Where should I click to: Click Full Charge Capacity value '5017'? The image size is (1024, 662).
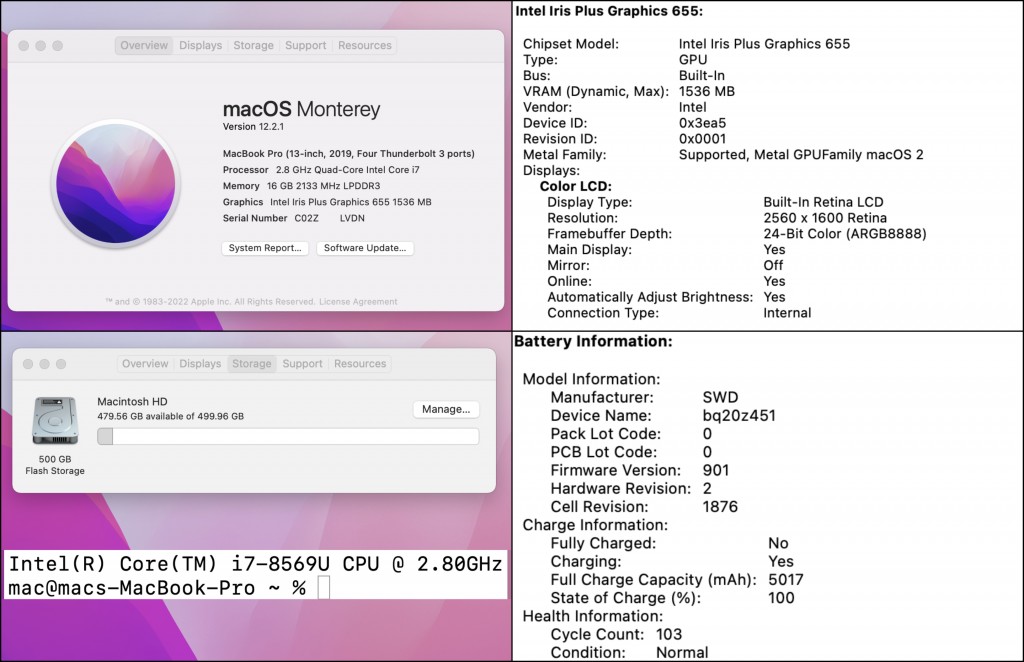(x=786, y=580)
